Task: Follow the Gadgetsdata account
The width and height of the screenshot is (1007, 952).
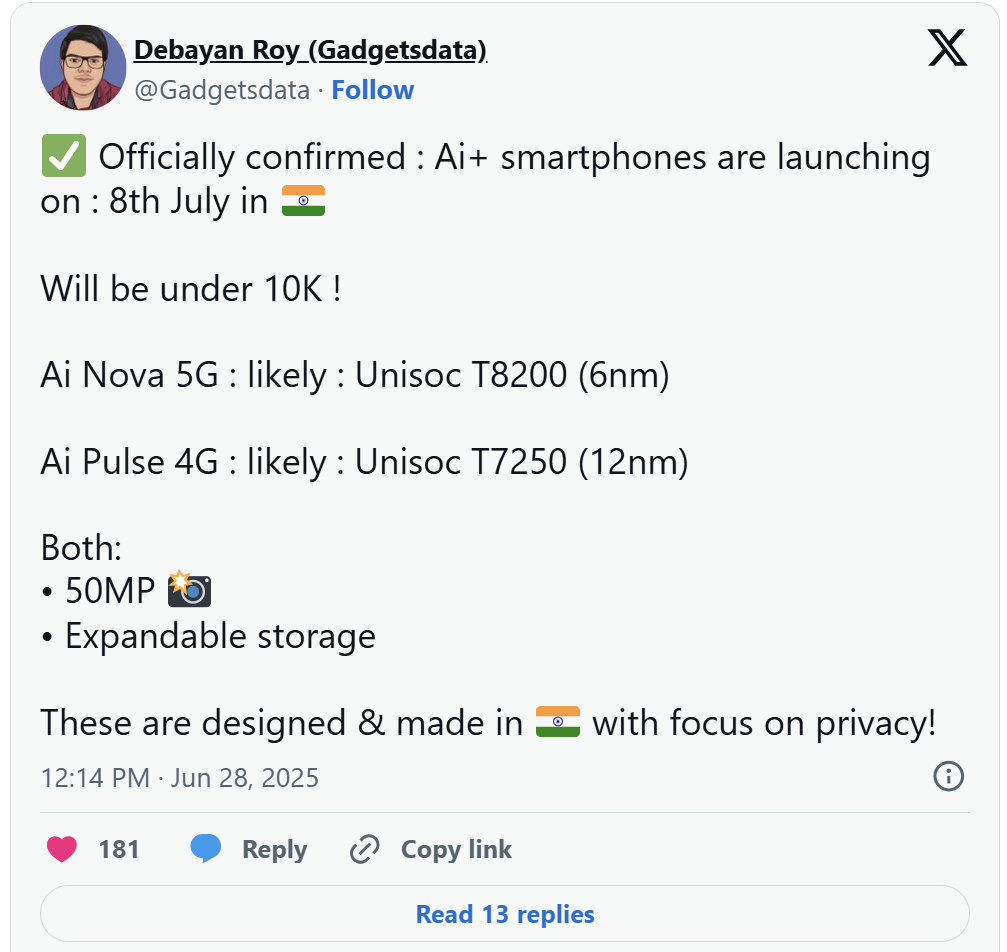Action: [x=372, y=90]
